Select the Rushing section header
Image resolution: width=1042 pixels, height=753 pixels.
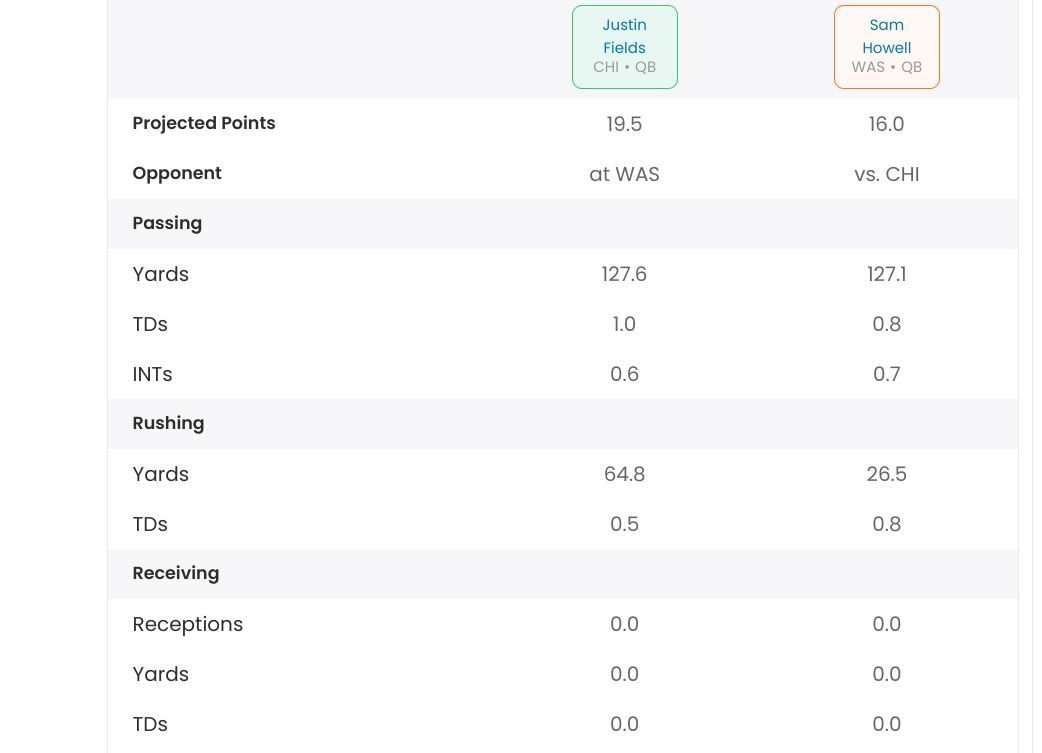[168, 423]
